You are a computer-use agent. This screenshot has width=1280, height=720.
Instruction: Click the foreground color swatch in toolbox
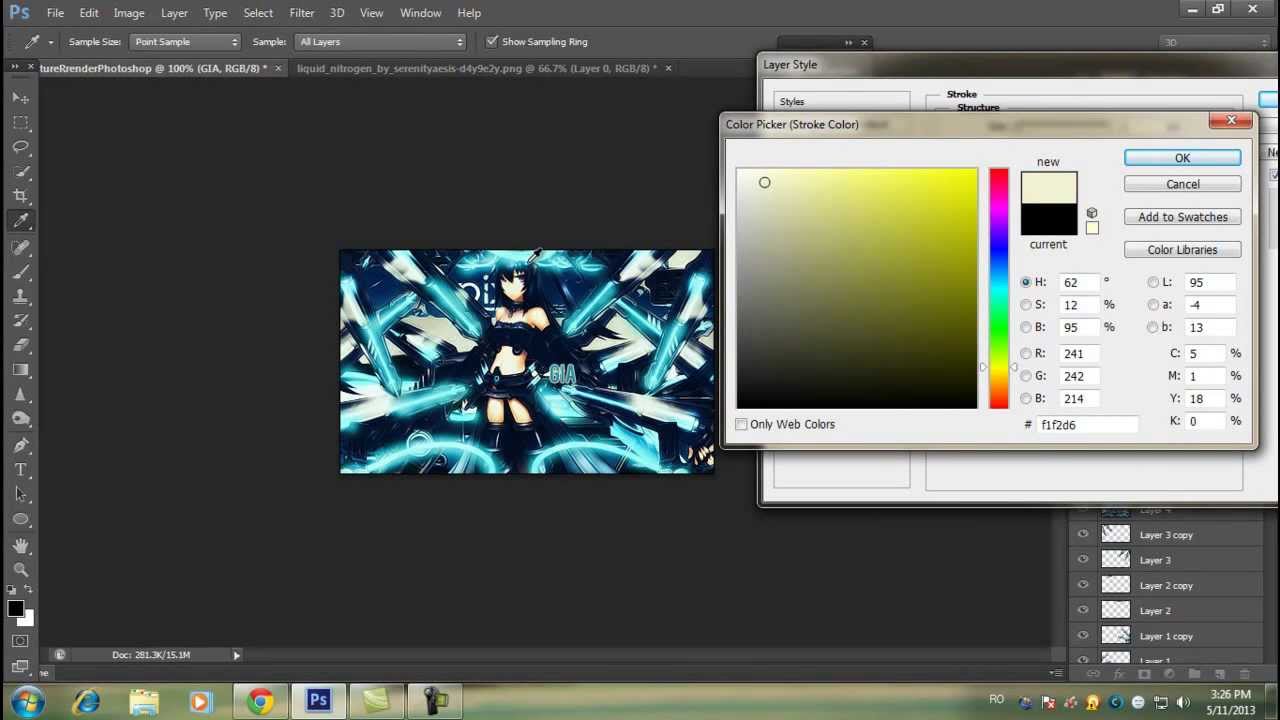pyautogui.click(x=16, y=608)
